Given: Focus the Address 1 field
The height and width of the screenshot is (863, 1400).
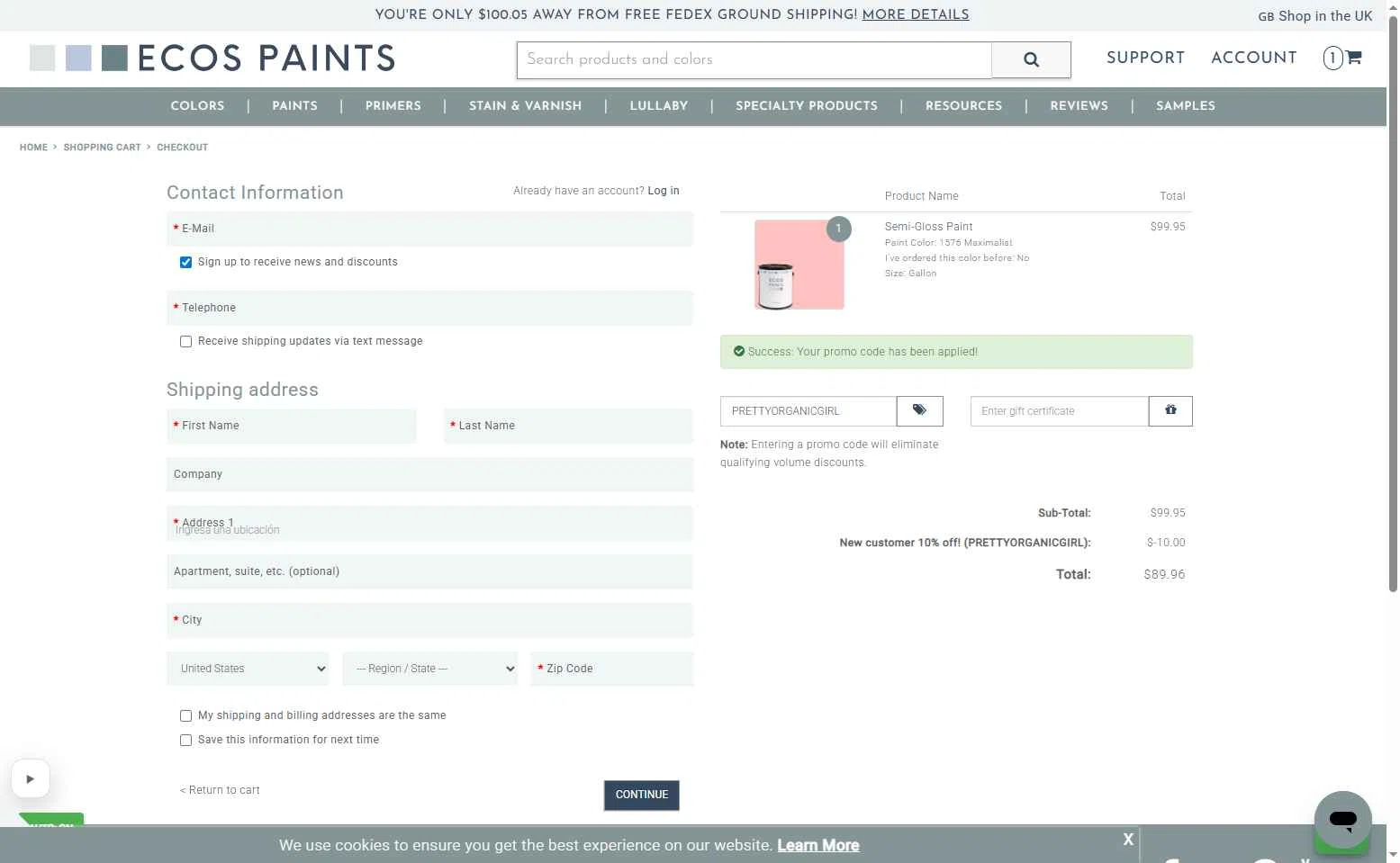Looking at the screenshot, I should pyautogui.click(x=429, y=523).
